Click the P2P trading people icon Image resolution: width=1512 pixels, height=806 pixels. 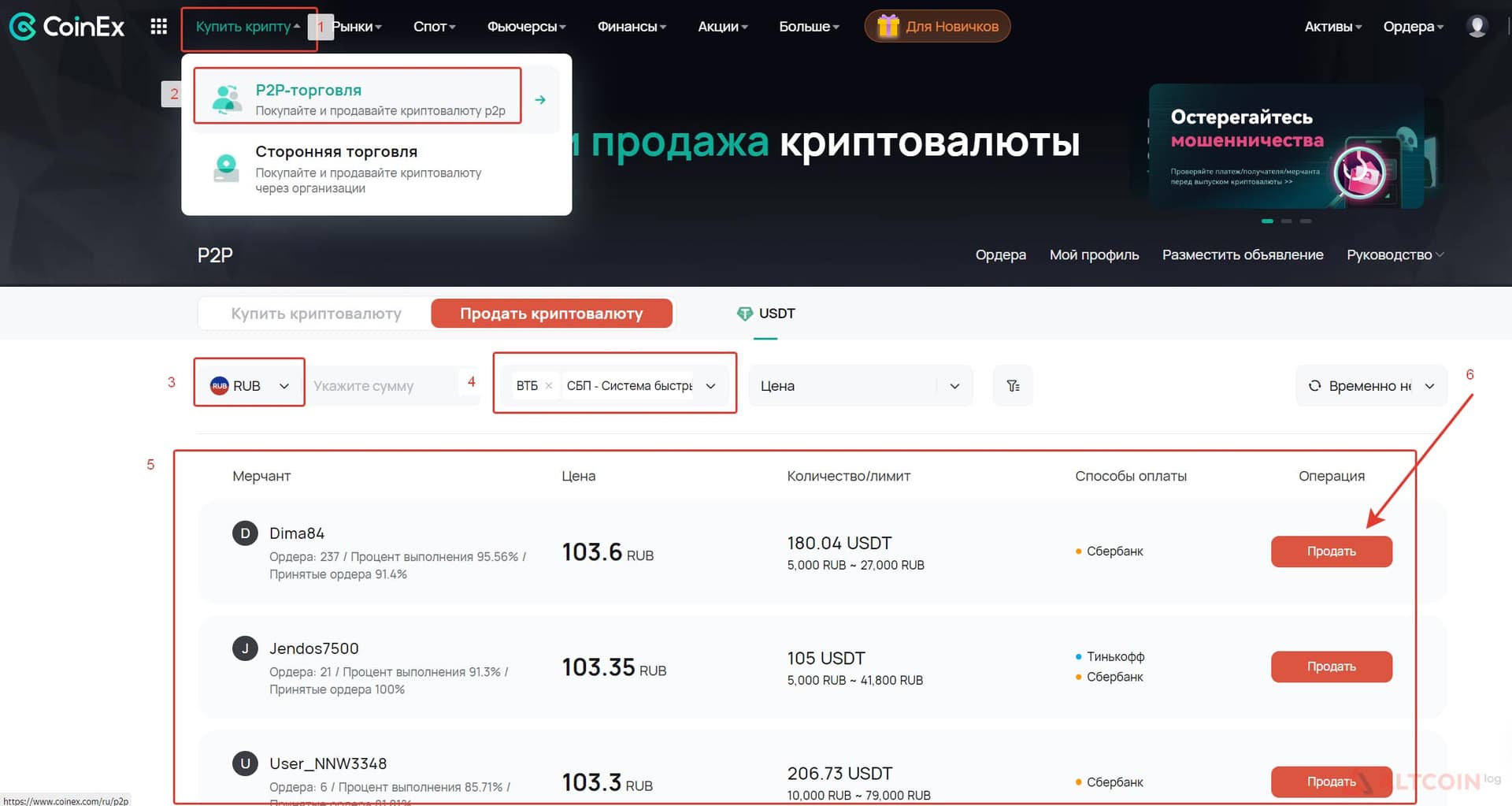tap(227, 99)
